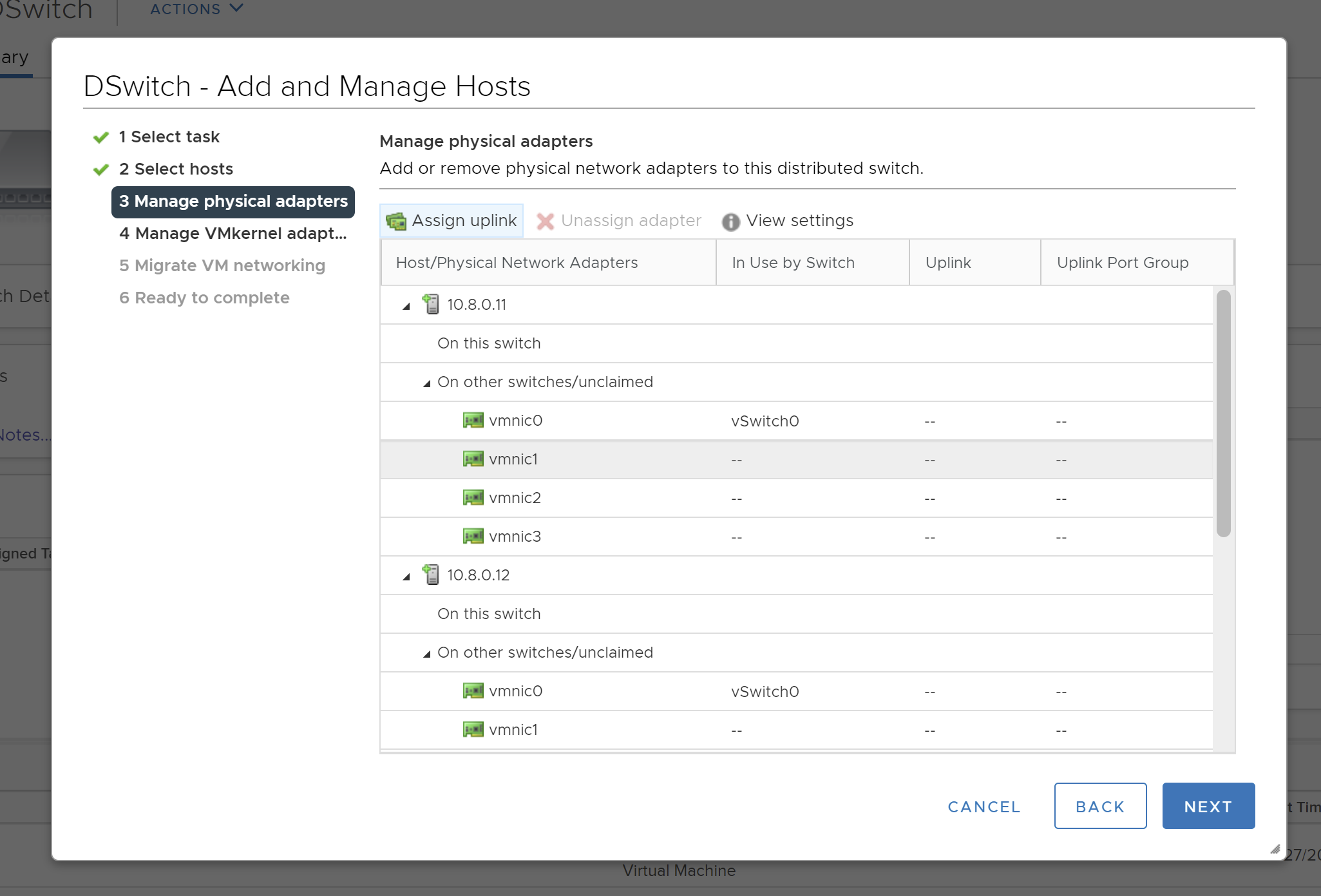Screen dimensions: 1321x896
Task: Click host 10.8.0.11 server icon
Action: (431, 304)
